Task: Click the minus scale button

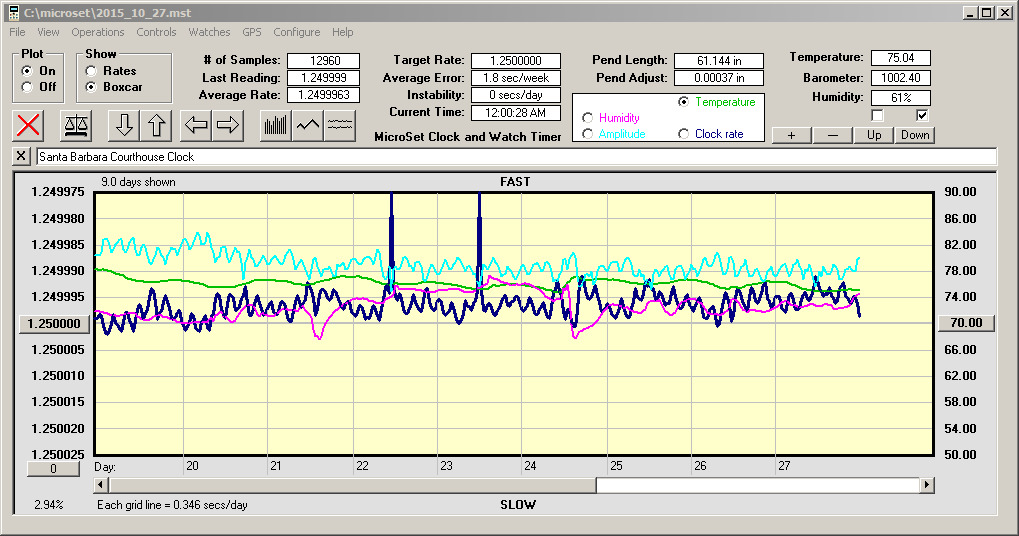Action: (x=833, y=135)
